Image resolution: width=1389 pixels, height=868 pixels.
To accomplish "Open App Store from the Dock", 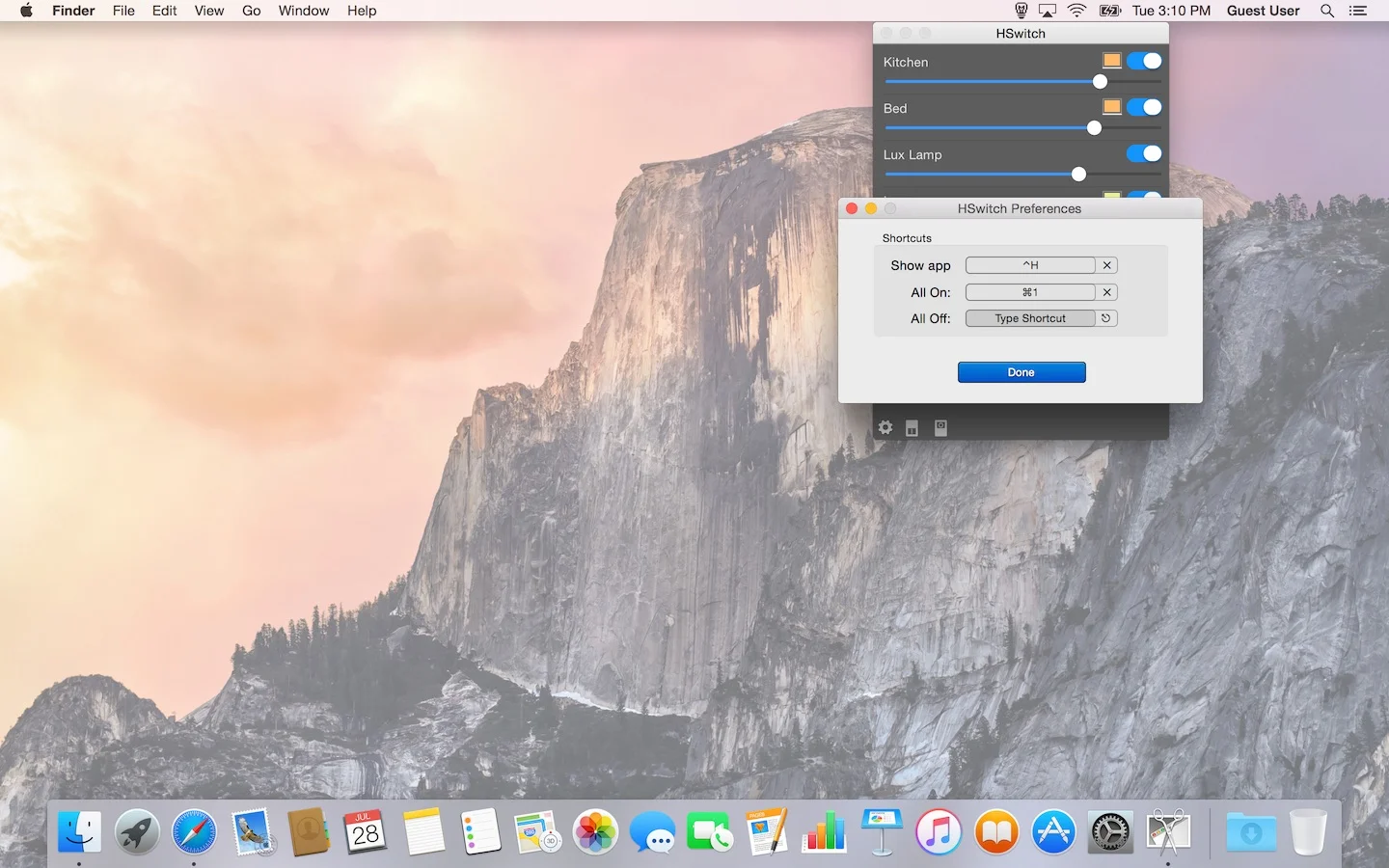I will pyautogui.click(x=1053, y=831).
